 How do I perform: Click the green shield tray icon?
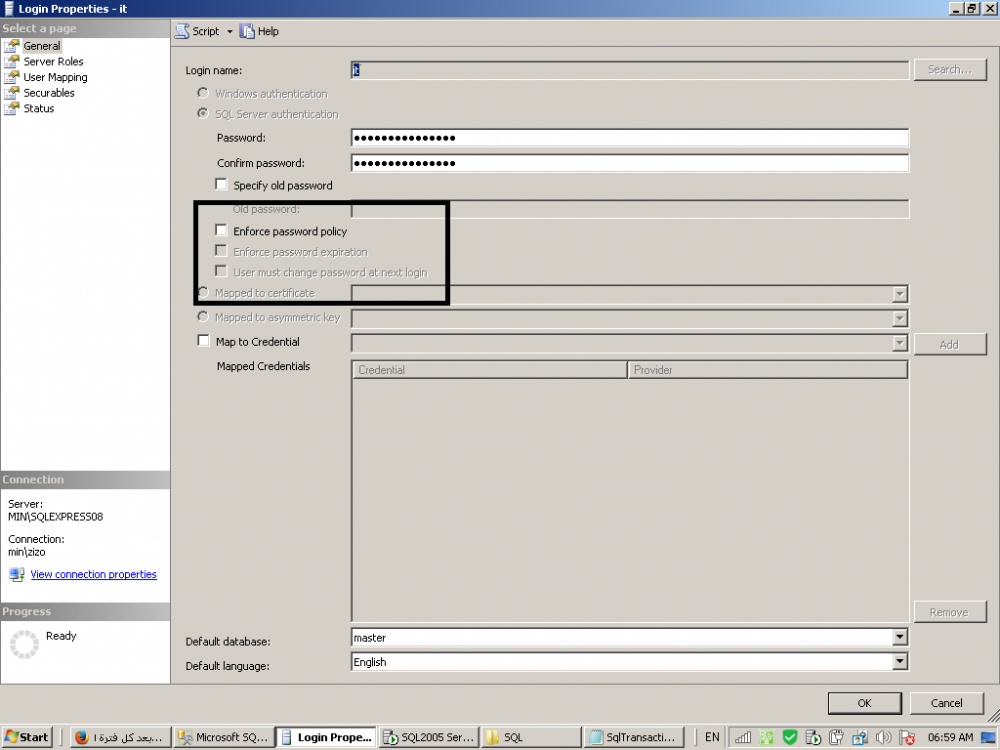(790, 738)
